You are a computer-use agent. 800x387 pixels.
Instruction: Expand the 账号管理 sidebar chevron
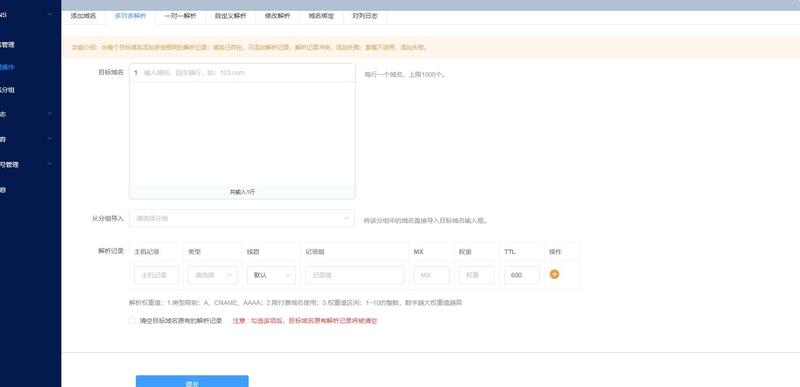(49, 164)
